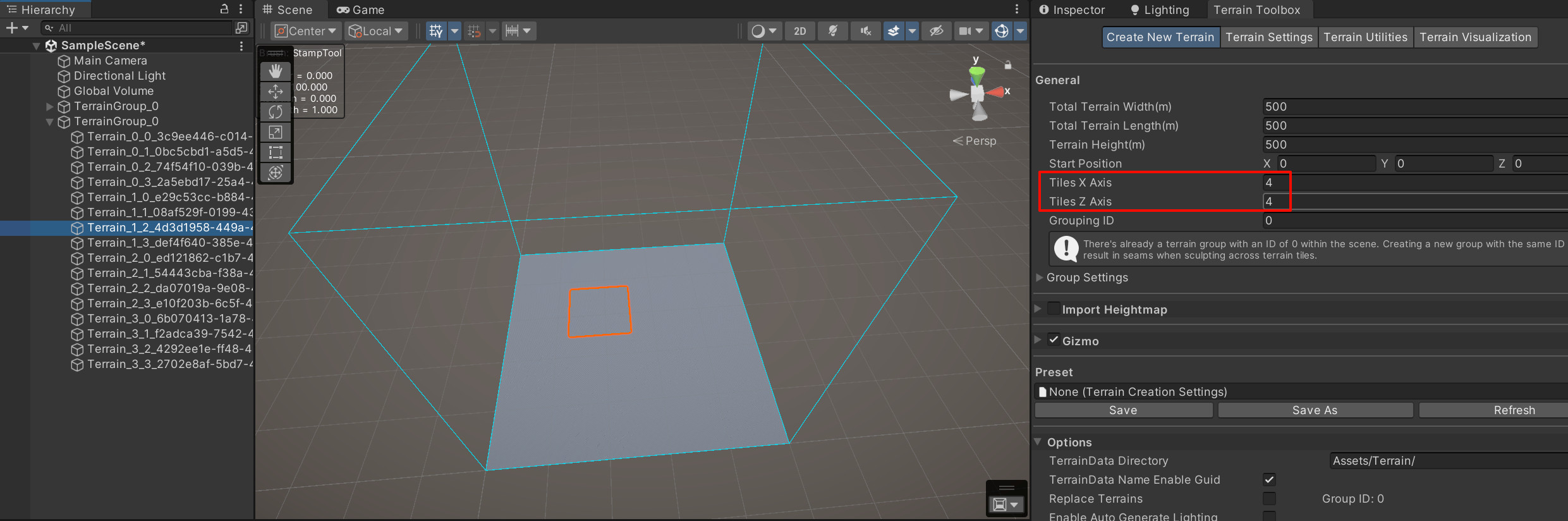The image size is (1568, 521).
Task: Uncheck TerrainData Name Enable Guid
Action: pyautogui.click(x=1269, y=479)
